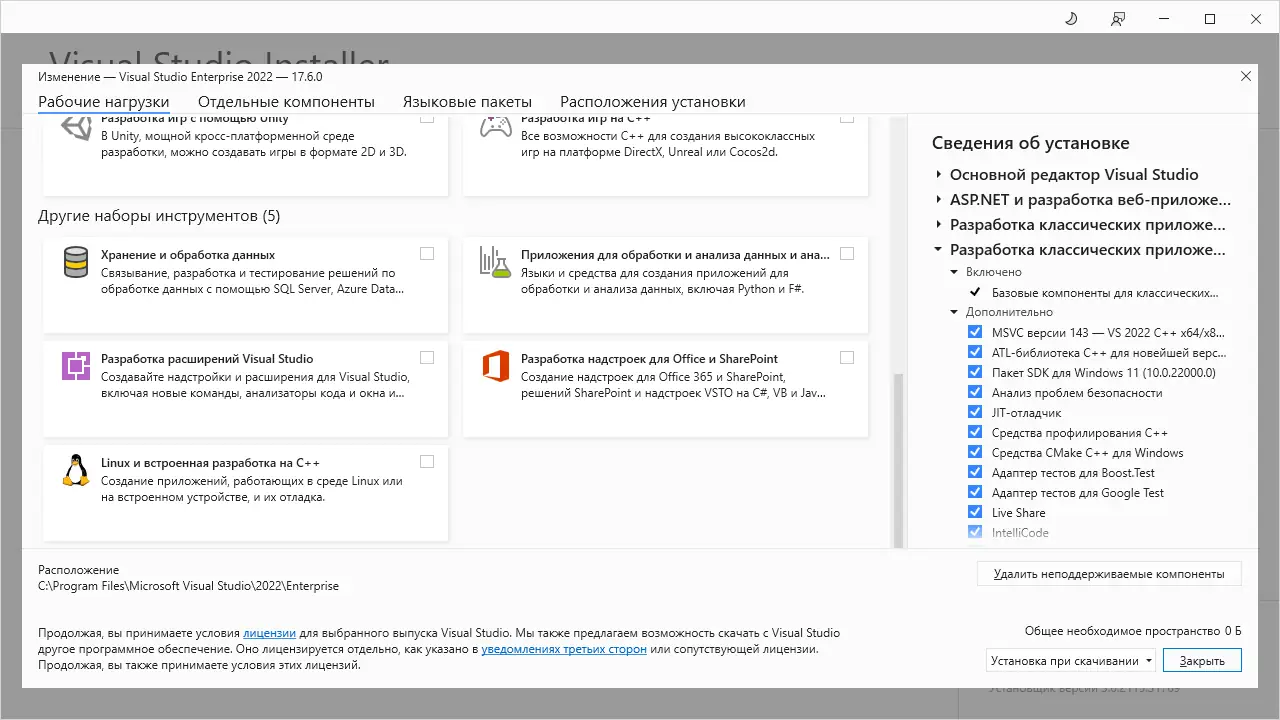This screenshot has height=720, width=1280.
Task: Click the Linux penguin workload icon
Action: (76, 472)
